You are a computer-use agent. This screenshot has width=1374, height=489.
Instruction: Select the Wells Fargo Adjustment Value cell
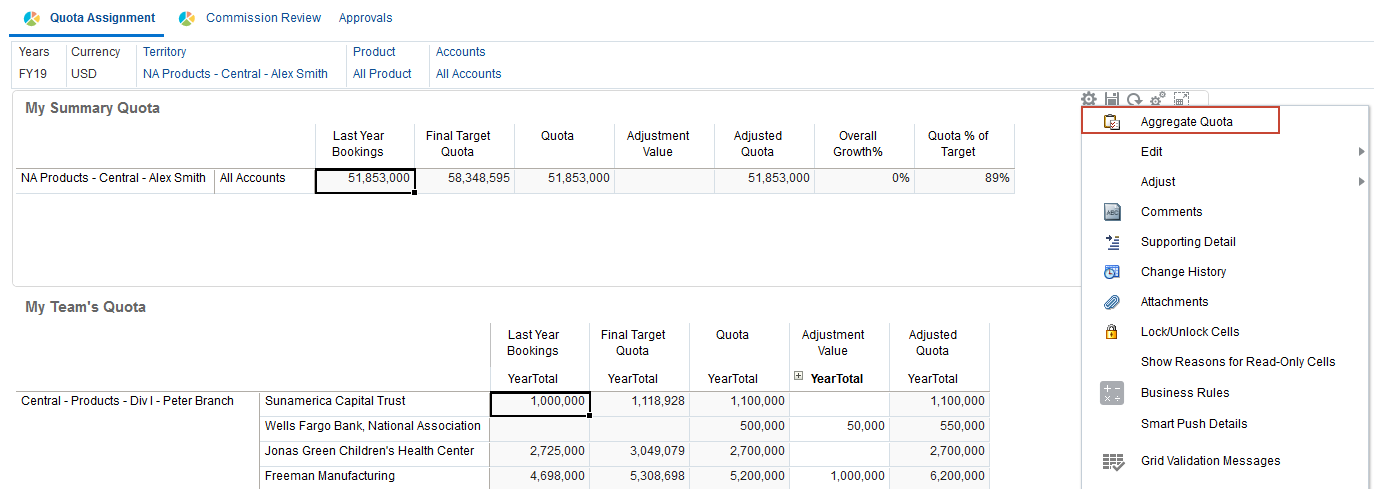839,426
